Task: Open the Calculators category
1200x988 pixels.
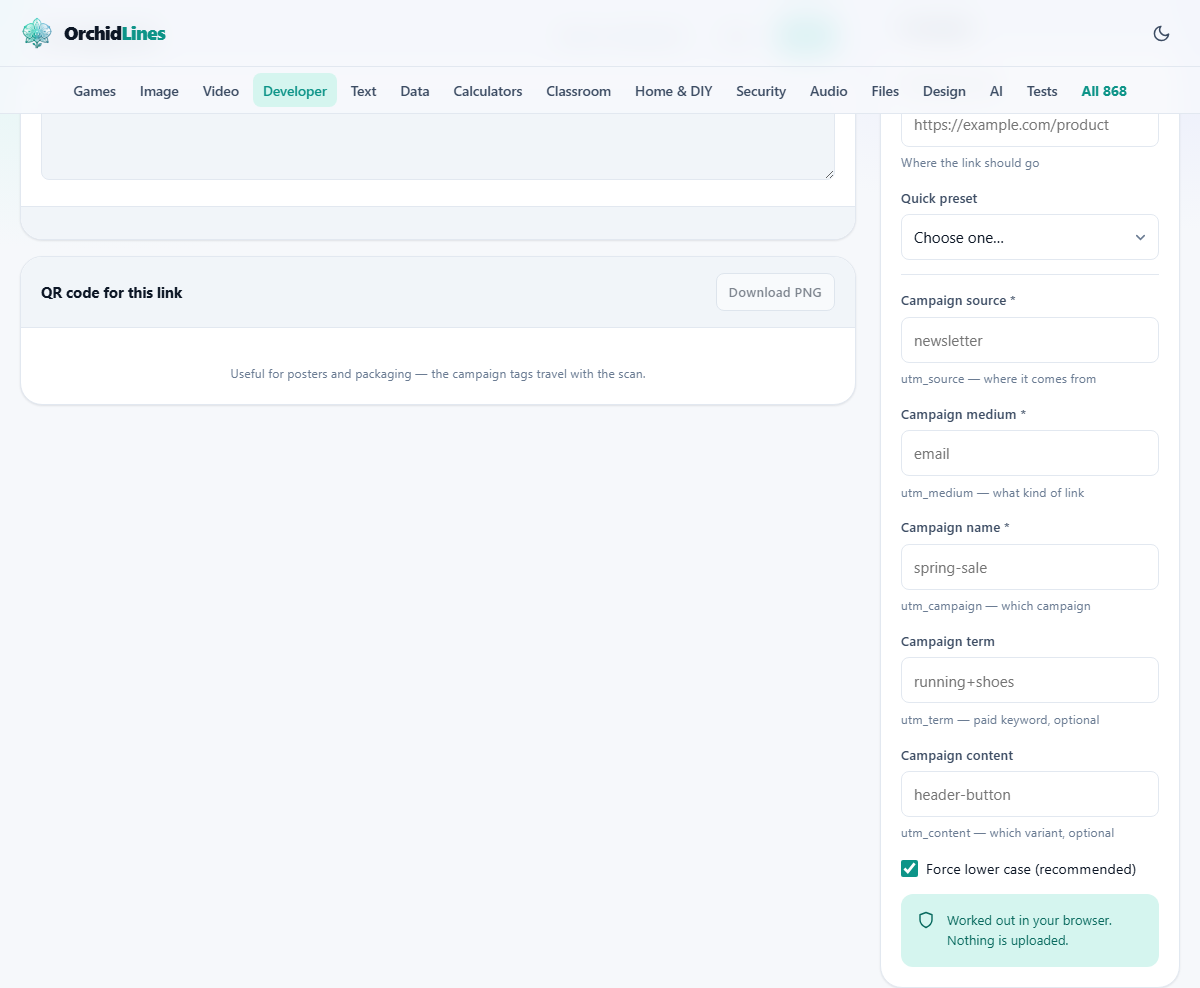Action: 488,91
